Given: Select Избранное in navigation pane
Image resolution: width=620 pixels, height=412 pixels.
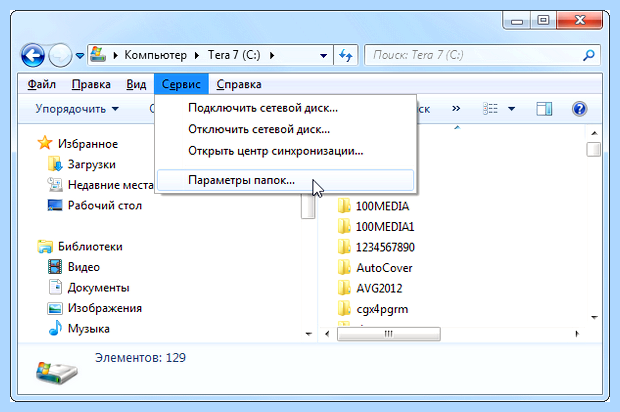Looking at the screenshot, I should pyautogui.click(x=88, y=144).
